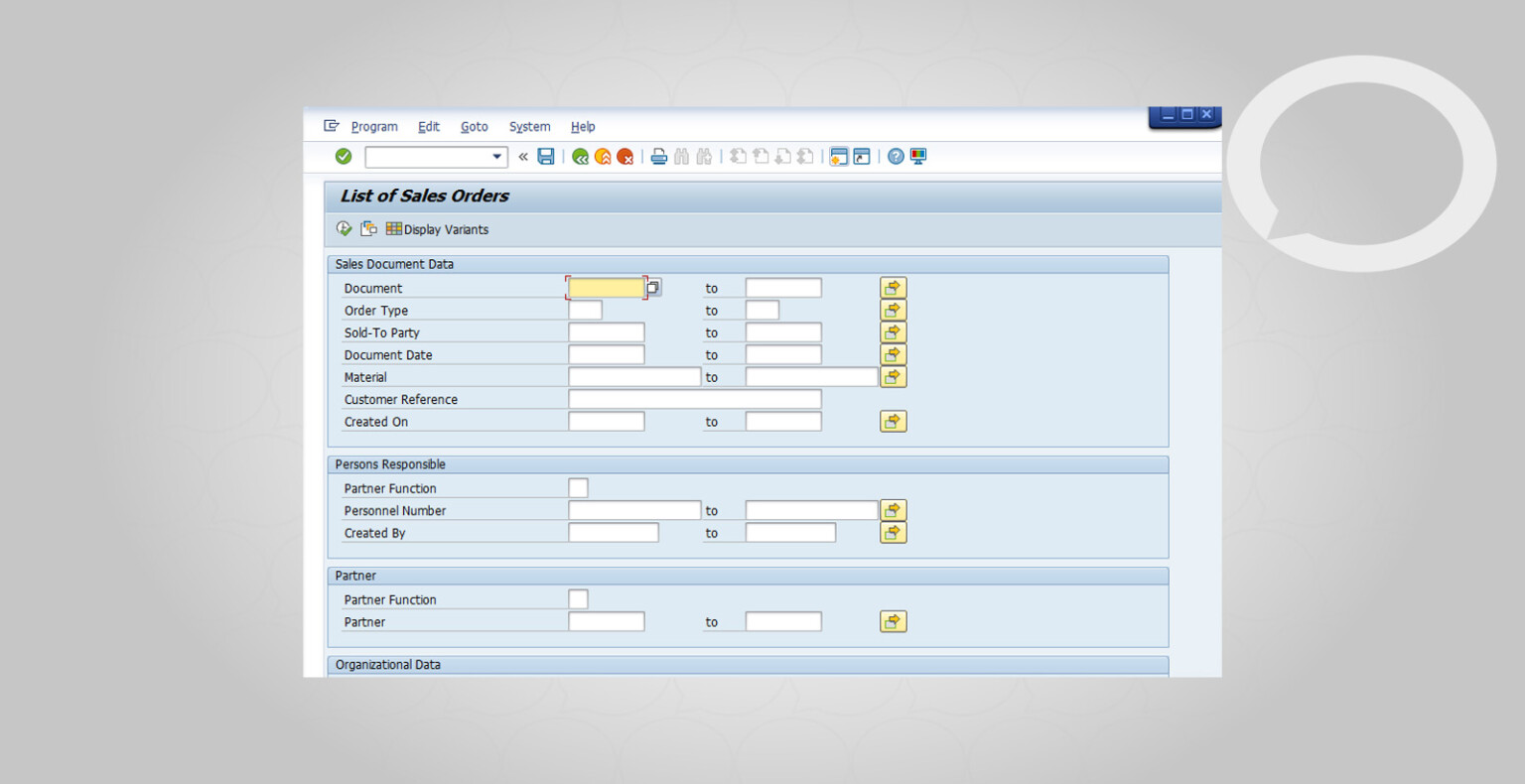Click the Create New Session icon
Image resolution: width=1525 pixels, height=784 pixels.
839,156
